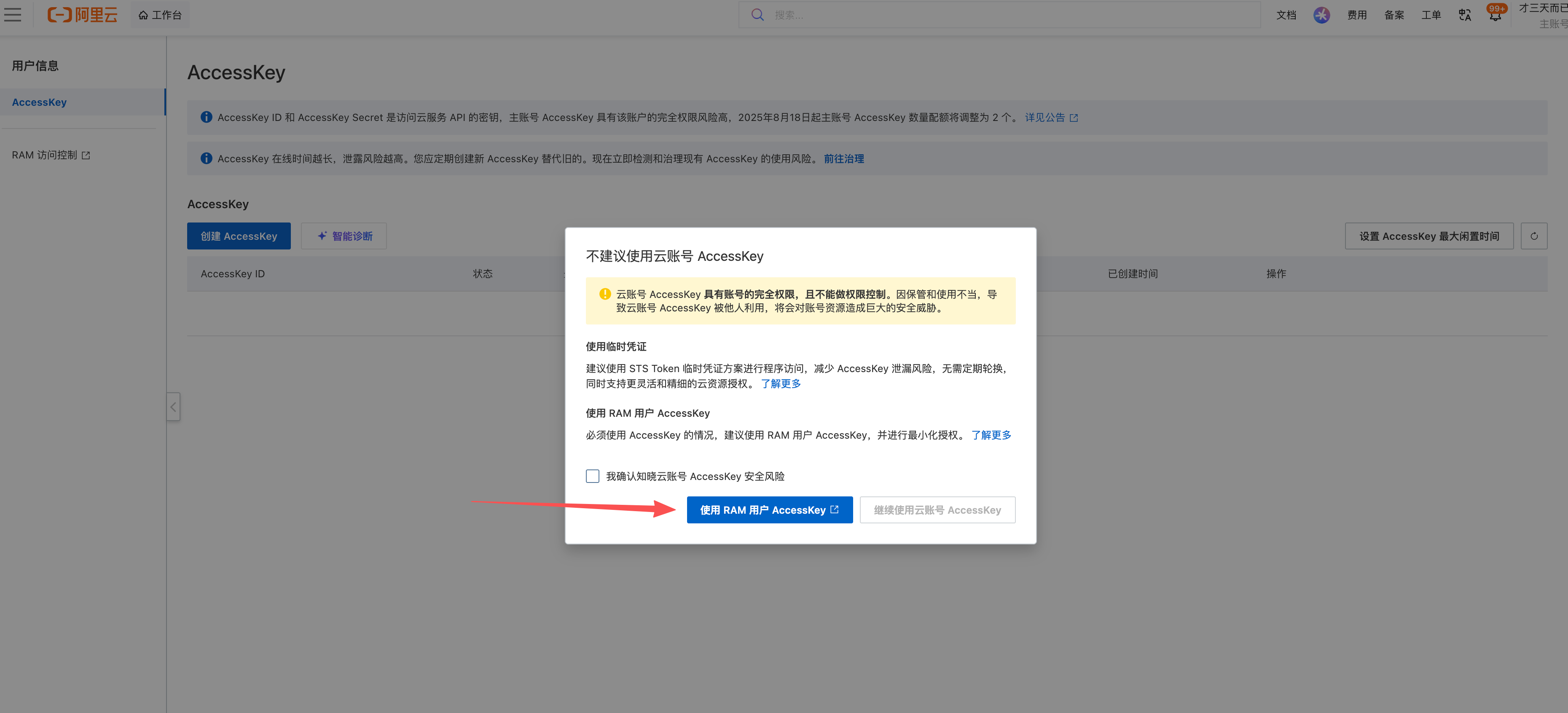Click 设置 AccessKey 最大闲置时间 button

[1428, 236]
